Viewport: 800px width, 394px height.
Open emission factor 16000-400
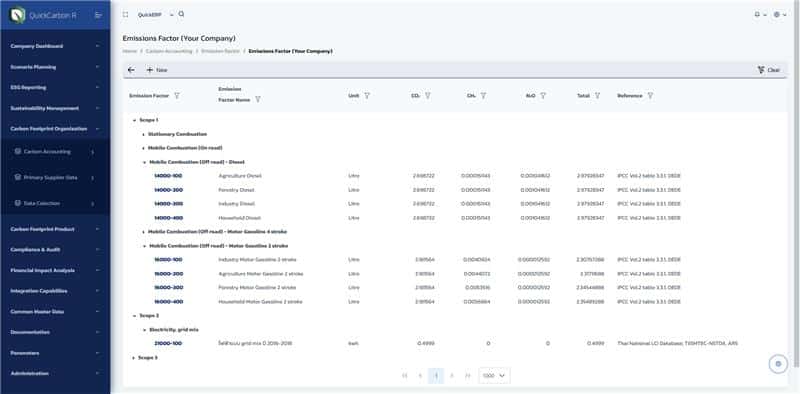tap(168, 302)
